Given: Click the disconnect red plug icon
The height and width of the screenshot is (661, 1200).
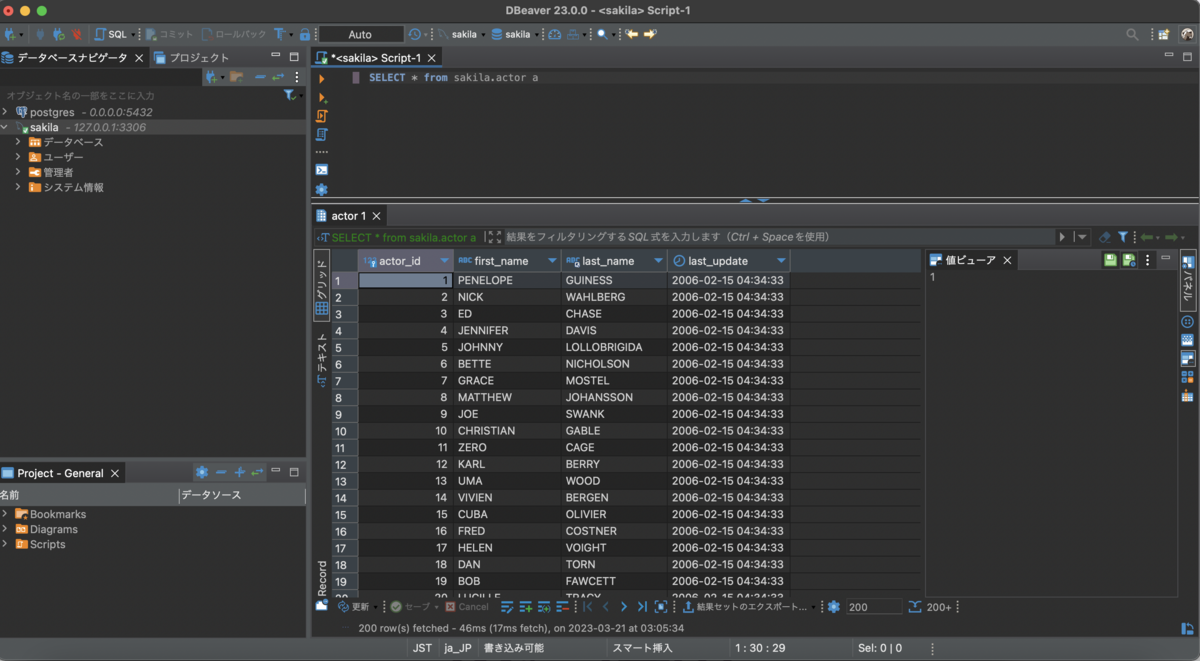Looking at the screenshot, I should (76, 34).
